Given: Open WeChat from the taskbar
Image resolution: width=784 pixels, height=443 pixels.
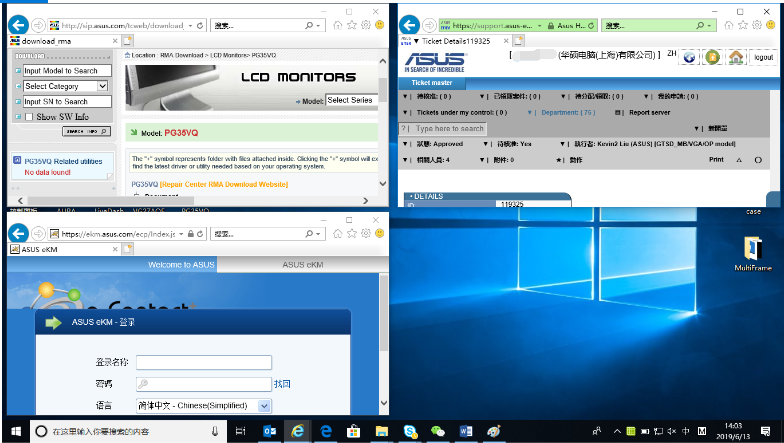Looking at the screenshot, I should point(438,431).
